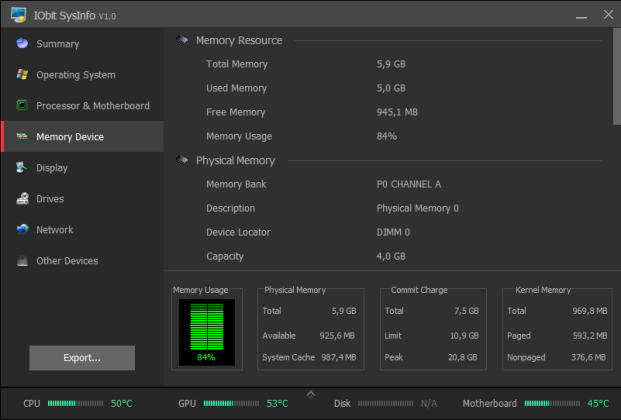This screenshot has width=621, height=420.
Task: Click the Kernel Memory Total 969,8 MB
Action: pyautogui.click(x=590, y=311)
